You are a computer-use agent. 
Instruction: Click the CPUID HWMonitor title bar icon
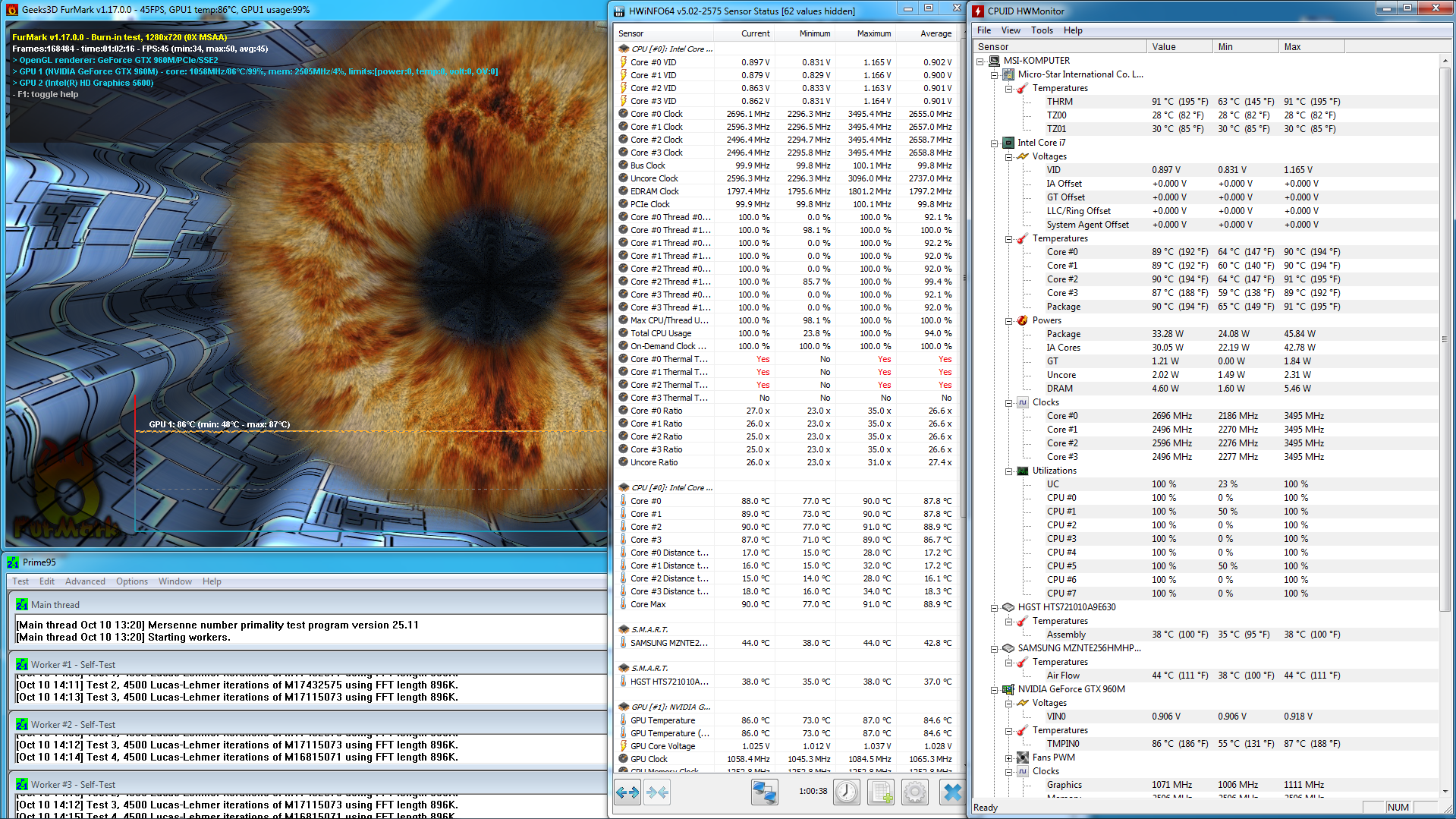click(979, 11)
